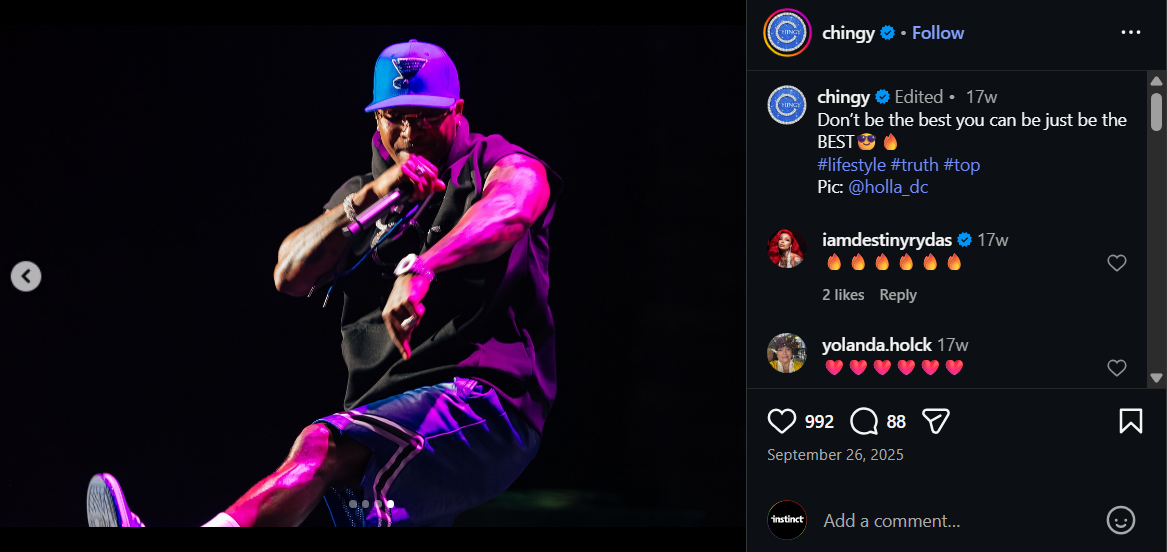Reply to iamdestinyrydas's comment
This screenshot has width=1167, height=552.
[898, 295]
